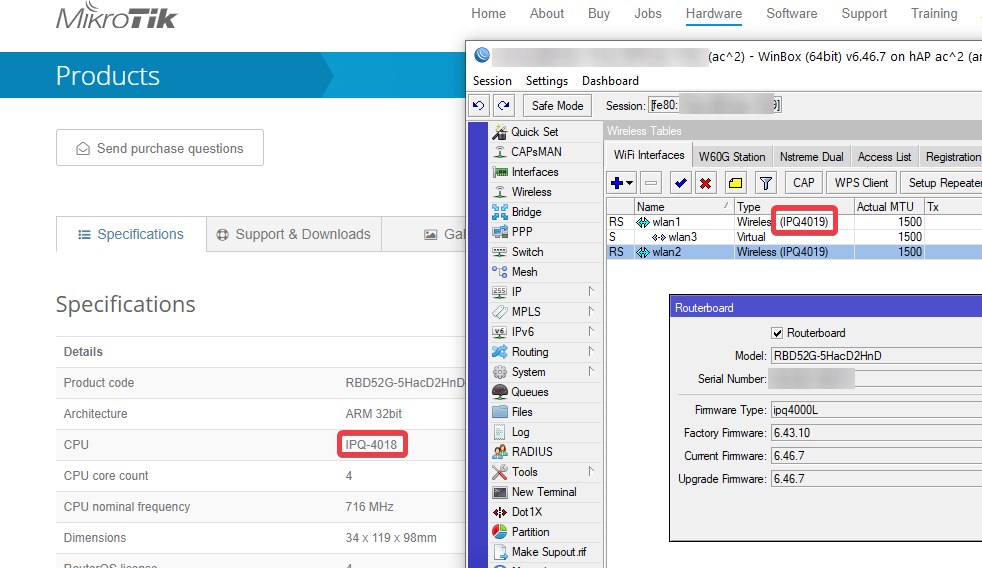Click the yellow Comment button
The height and width of the screenshot is (568, 982).
pyautogui.click(x=735, y=183)
